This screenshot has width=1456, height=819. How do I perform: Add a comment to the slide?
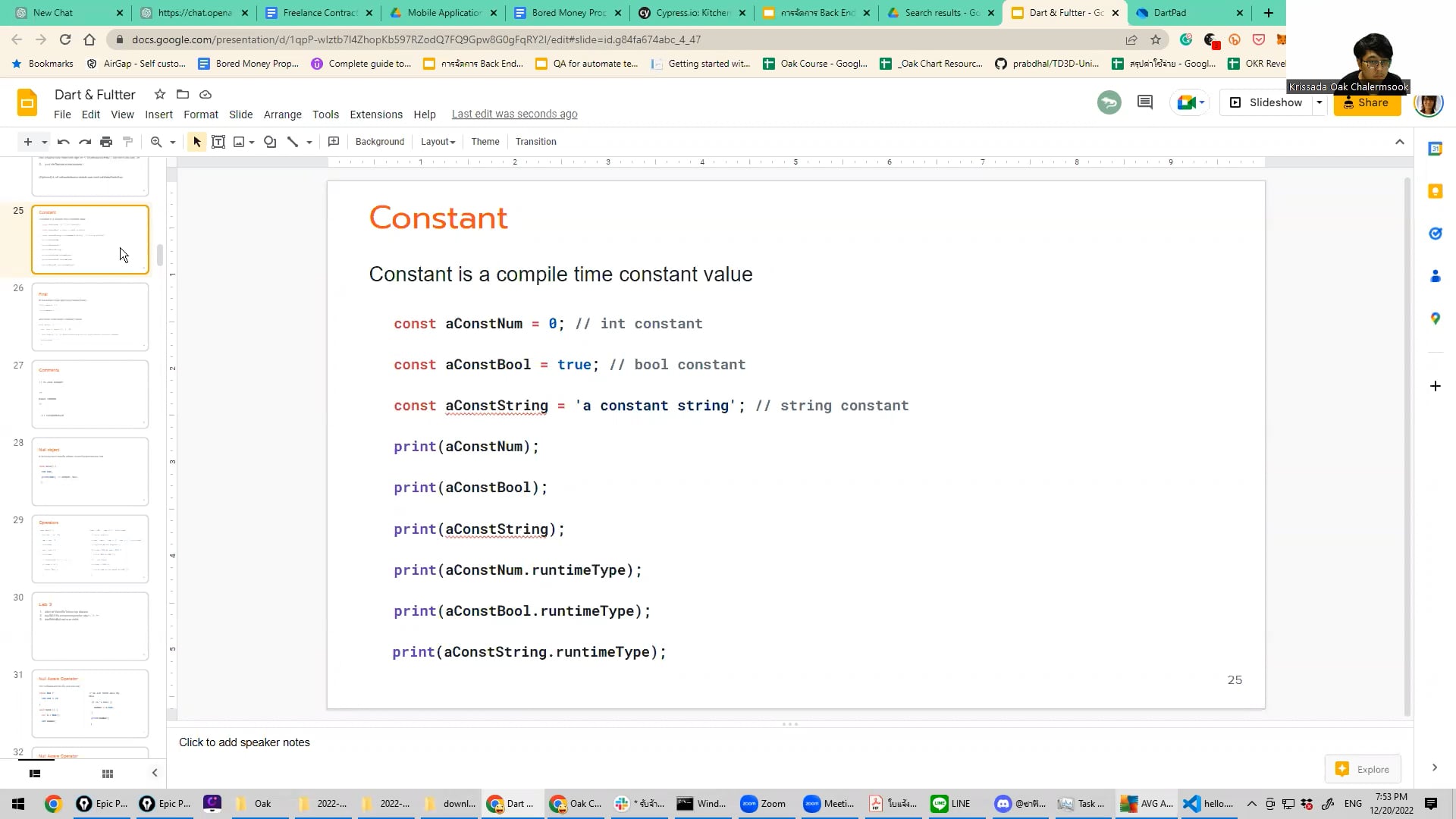tap(334, 142)
